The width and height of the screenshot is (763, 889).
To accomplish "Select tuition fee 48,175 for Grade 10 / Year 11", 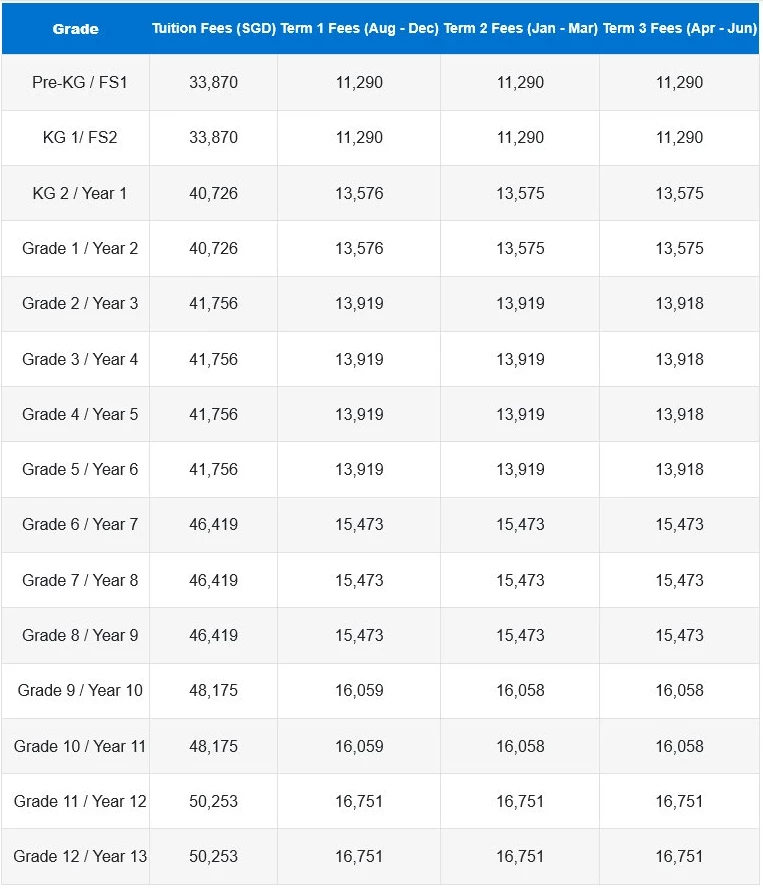I will [x=214, y=747].
